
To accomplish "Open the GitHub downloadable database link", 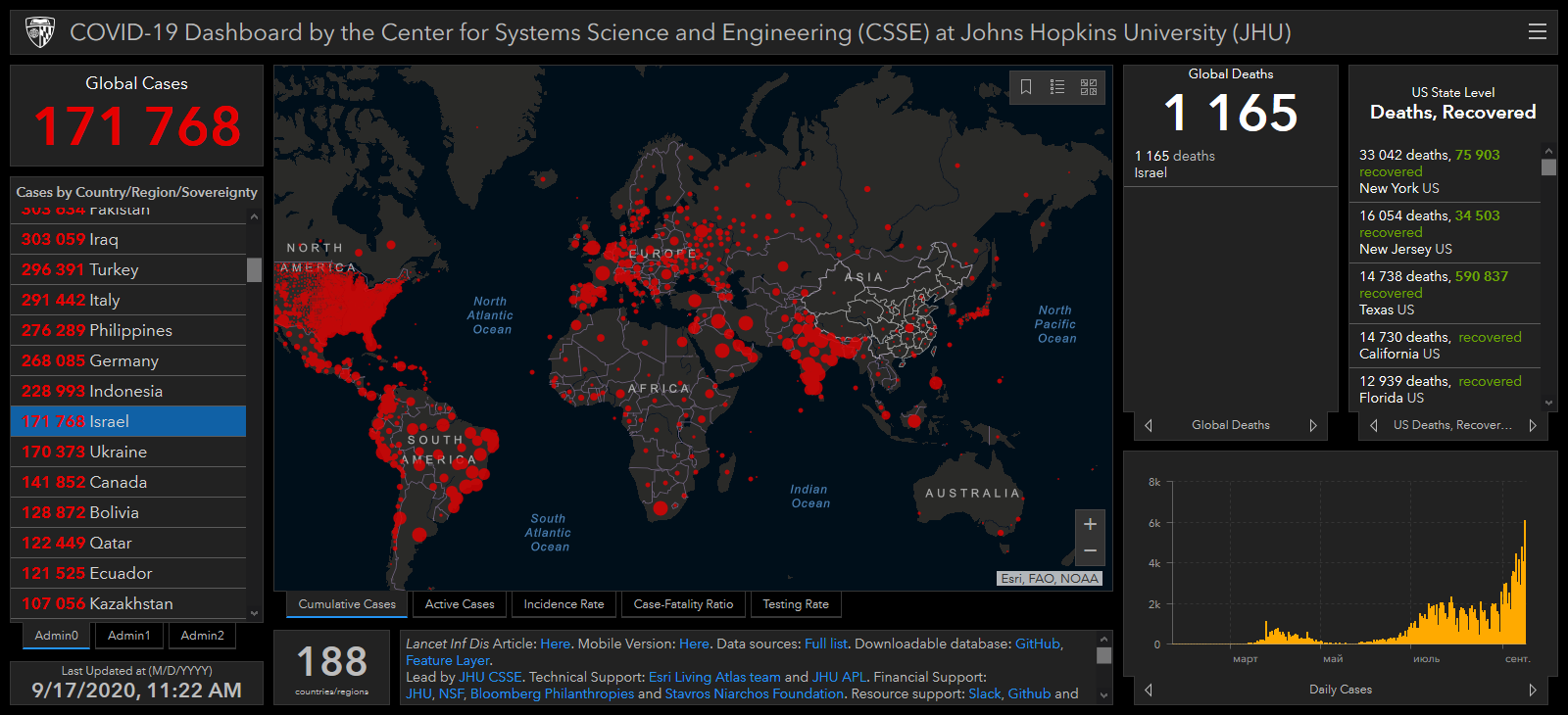I will (1038, 643).
